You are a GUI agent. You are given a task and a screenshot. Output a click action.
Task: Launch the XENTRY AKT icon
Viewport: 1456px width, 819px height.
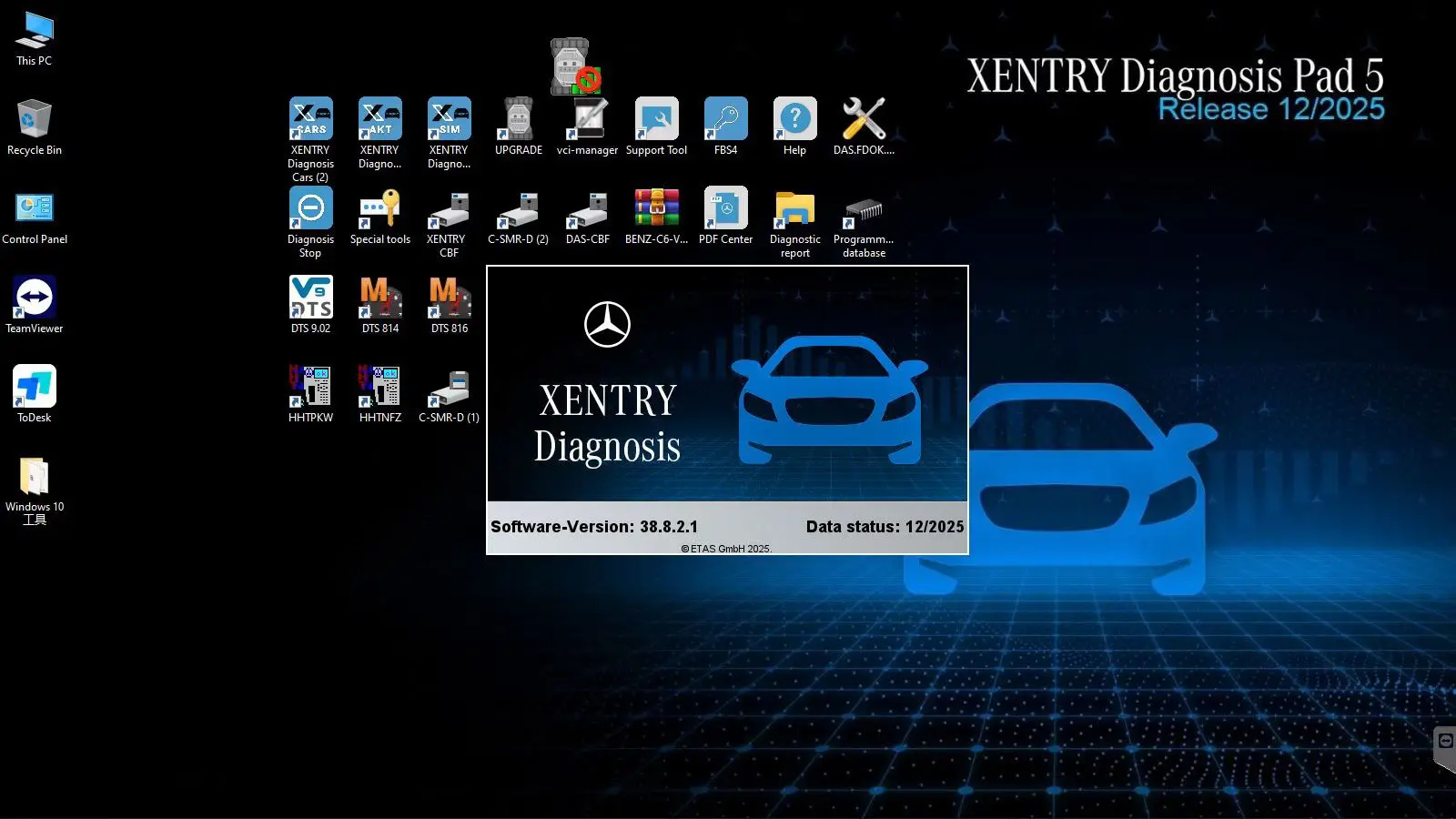[379, 119]
